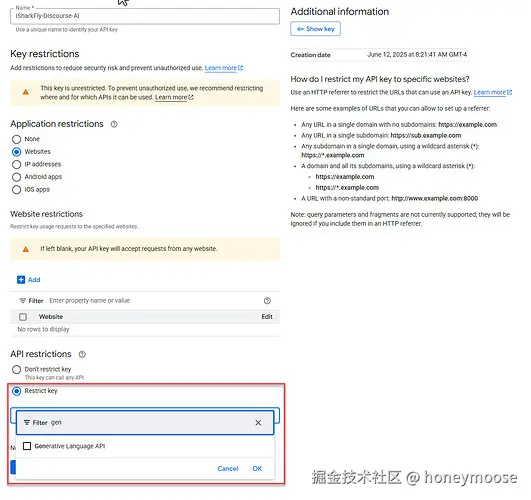Viewport: 531px width, 500px height.
Task: Confirm the API selection with OK
Action: pyautogui.click(x=257, y=469)
